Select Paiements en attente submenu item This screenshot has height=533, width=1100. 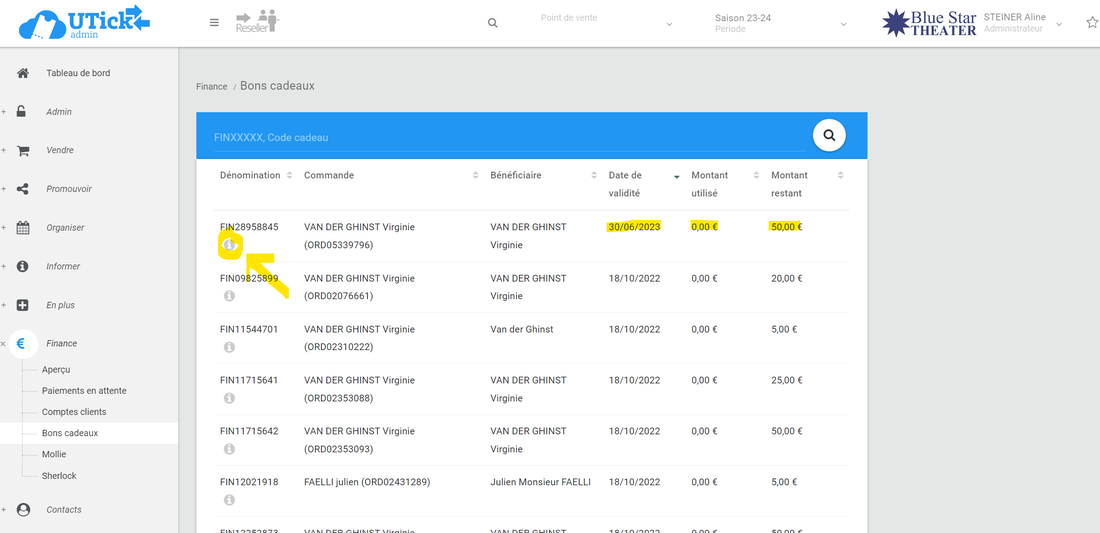coord(84,391)
